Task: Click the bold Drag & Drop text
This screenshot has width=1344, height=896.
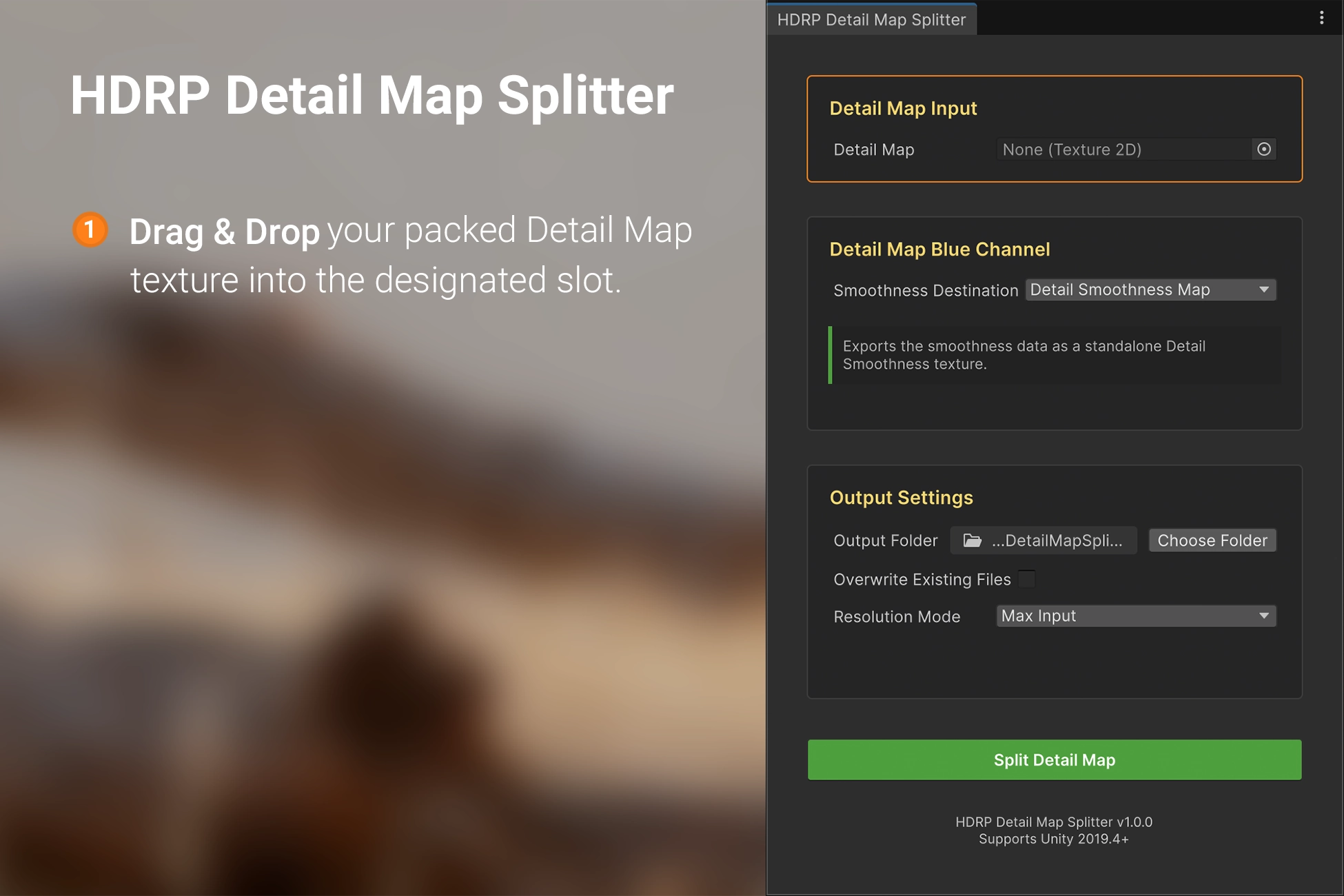Action: [x=224, y=232]
